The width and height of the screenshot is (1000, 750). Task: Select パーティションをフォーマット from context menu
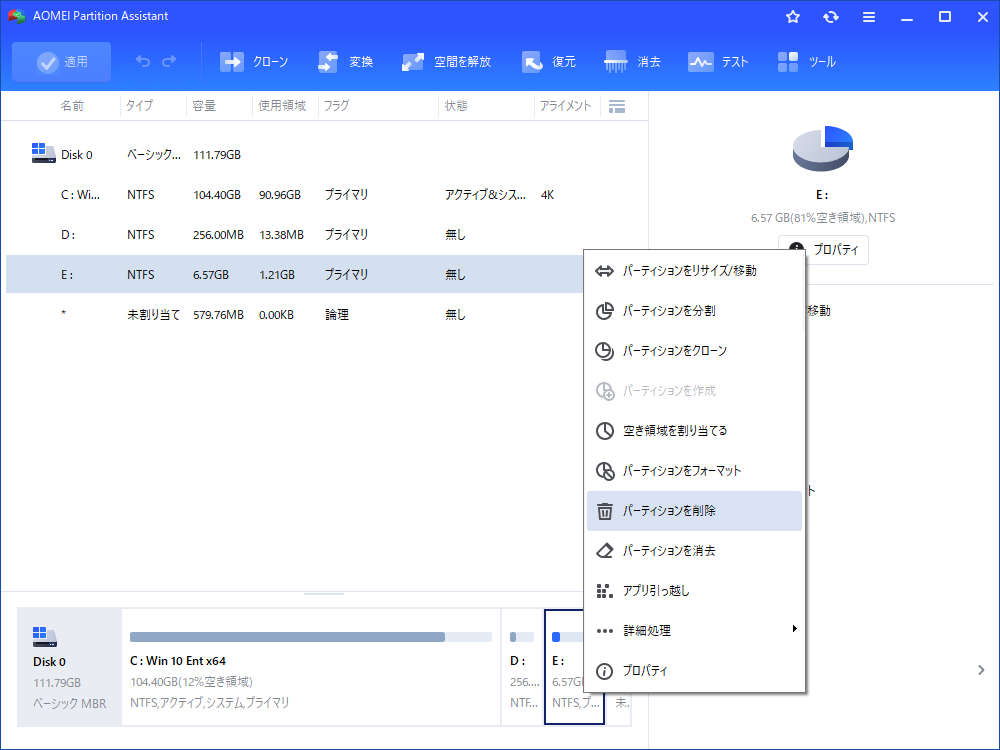[x=695, y=471]
